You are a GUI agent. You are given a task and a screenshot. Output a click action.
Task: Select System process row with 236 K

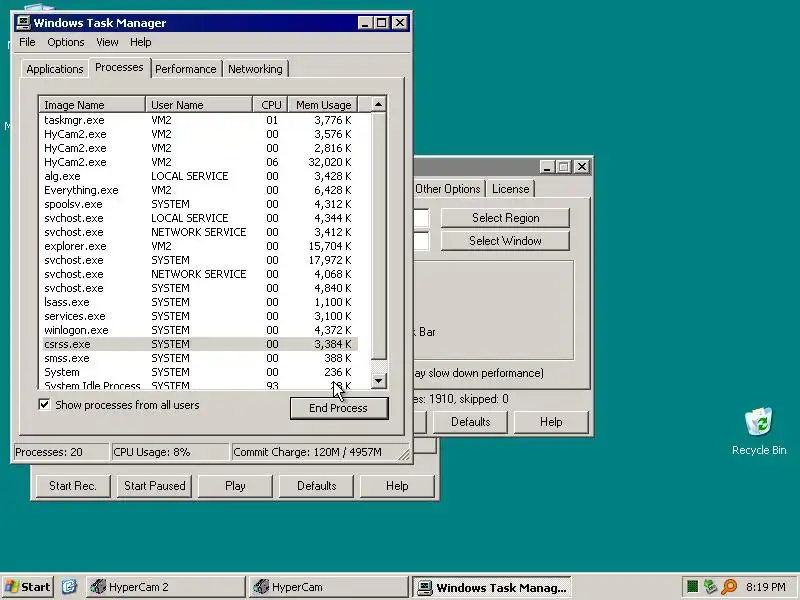199,372
